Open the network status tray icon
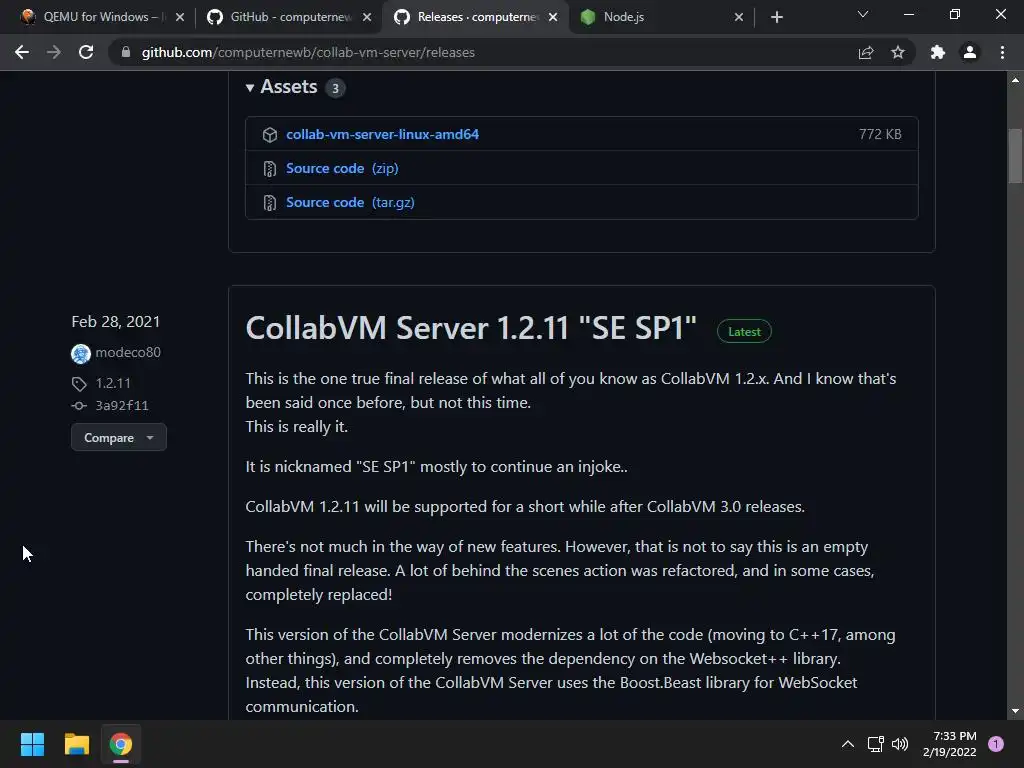The height and width of the screenshot is (768, 1024). pyautogui.click(x=875, y=744)
